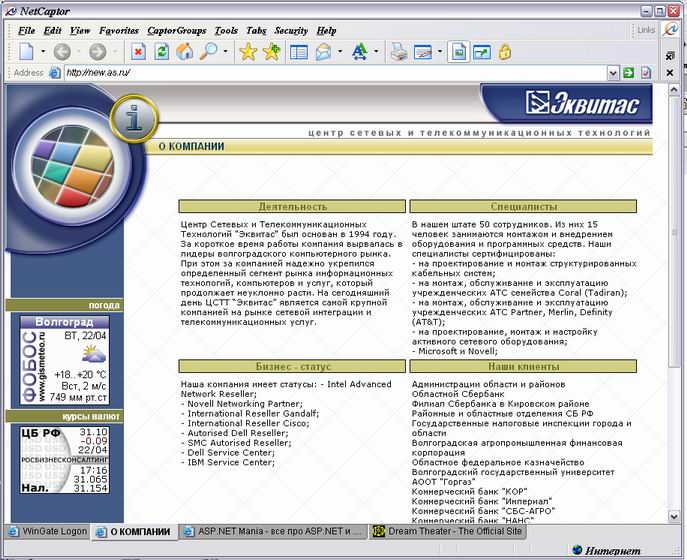Open the dropdown arrow beside New page
This screenshot has height=560, width=687.
click(x=43, y=52)
